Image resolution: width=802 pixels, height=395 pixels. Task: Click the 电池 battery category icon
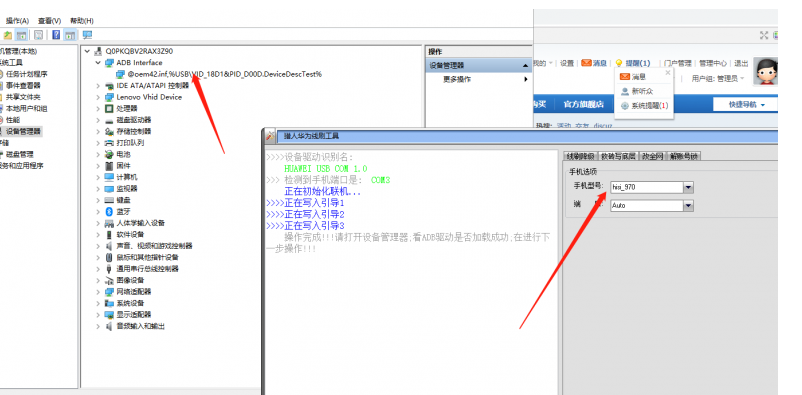(x=108, y=154)
